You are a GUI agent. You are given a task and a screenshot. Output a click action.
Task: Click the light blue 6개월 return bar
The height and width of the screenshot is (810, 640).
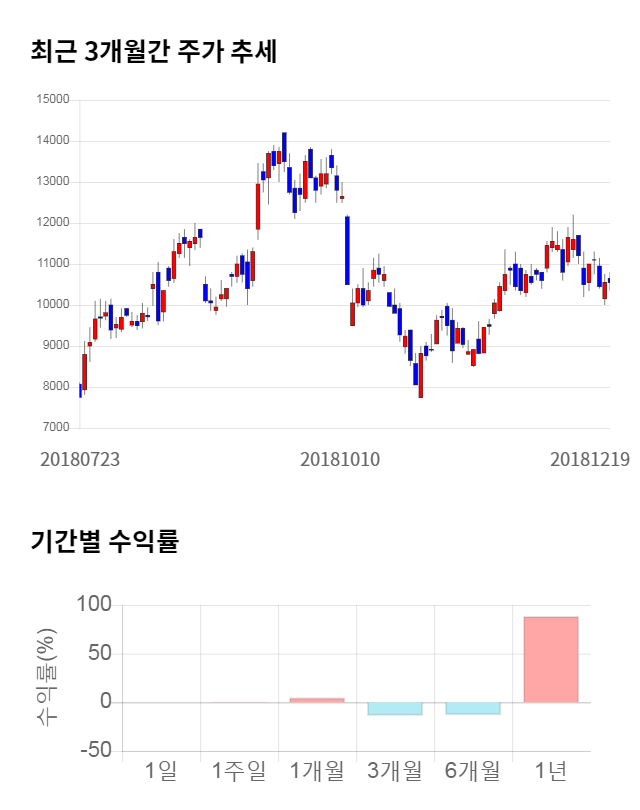[x=473, y=708]
